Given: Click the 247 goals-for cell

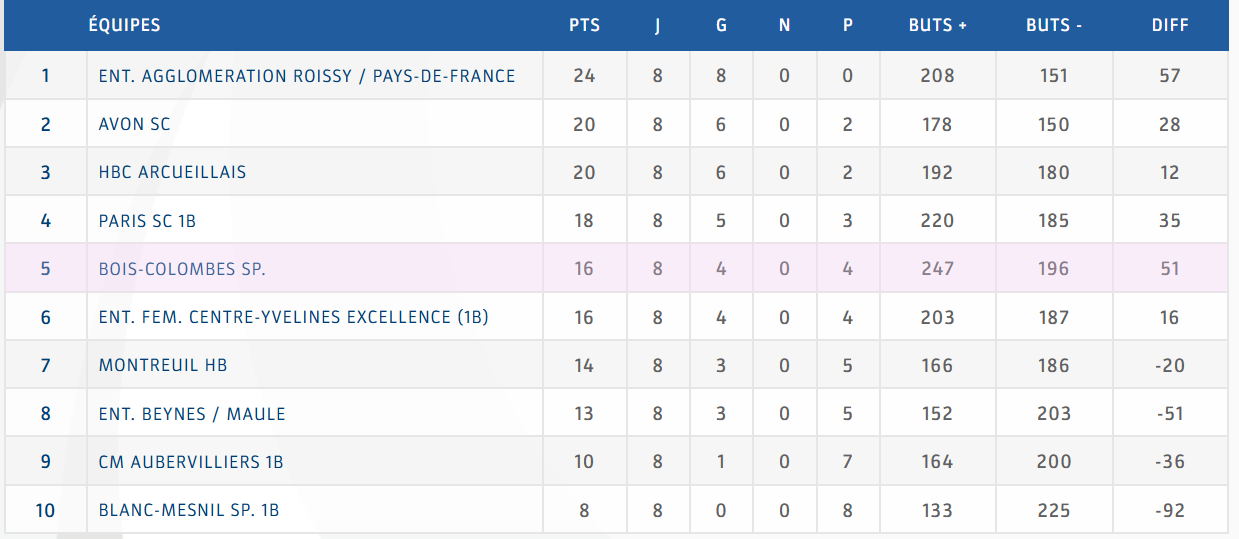Looking at the screenshot, I should 938,269.
